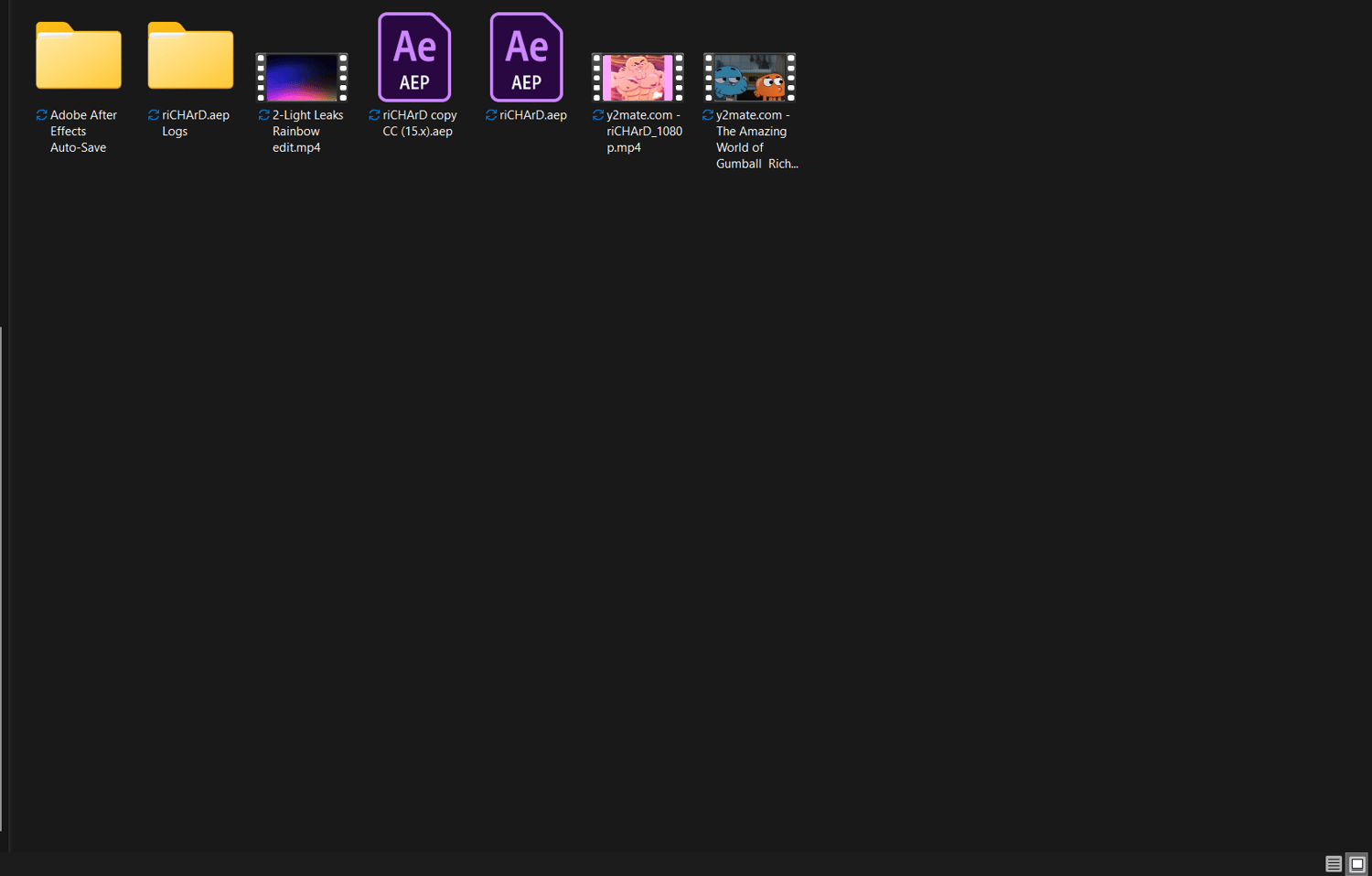Screen dimensions: 1372x876
Task: Click the file name "riCHArD copy CC (15.x).aep"
Action: [x=419, y=123]
